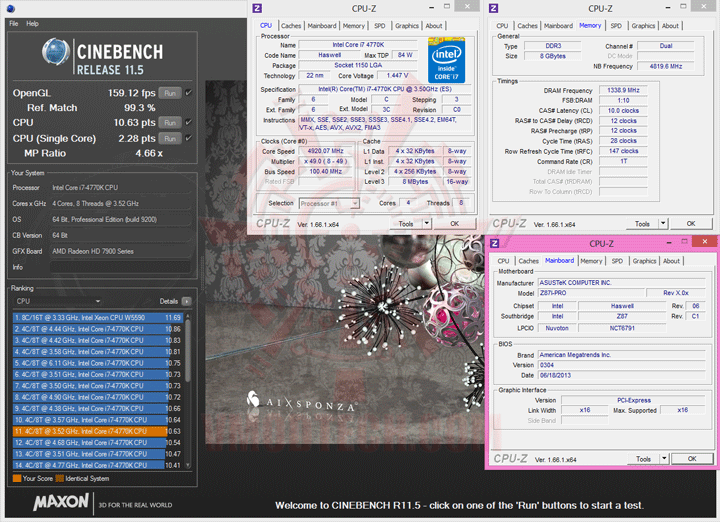The height and width of the screenshot is (522, 720).
Task: Select highlighted ranking row 11 at 3.52 GHz
Action: 98,432
